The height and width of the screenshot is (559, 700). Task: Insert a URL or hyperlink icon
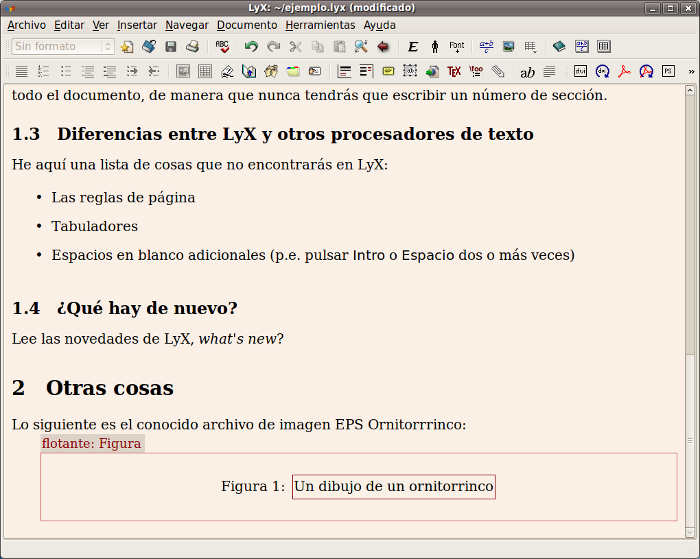[x=432, y=71]
